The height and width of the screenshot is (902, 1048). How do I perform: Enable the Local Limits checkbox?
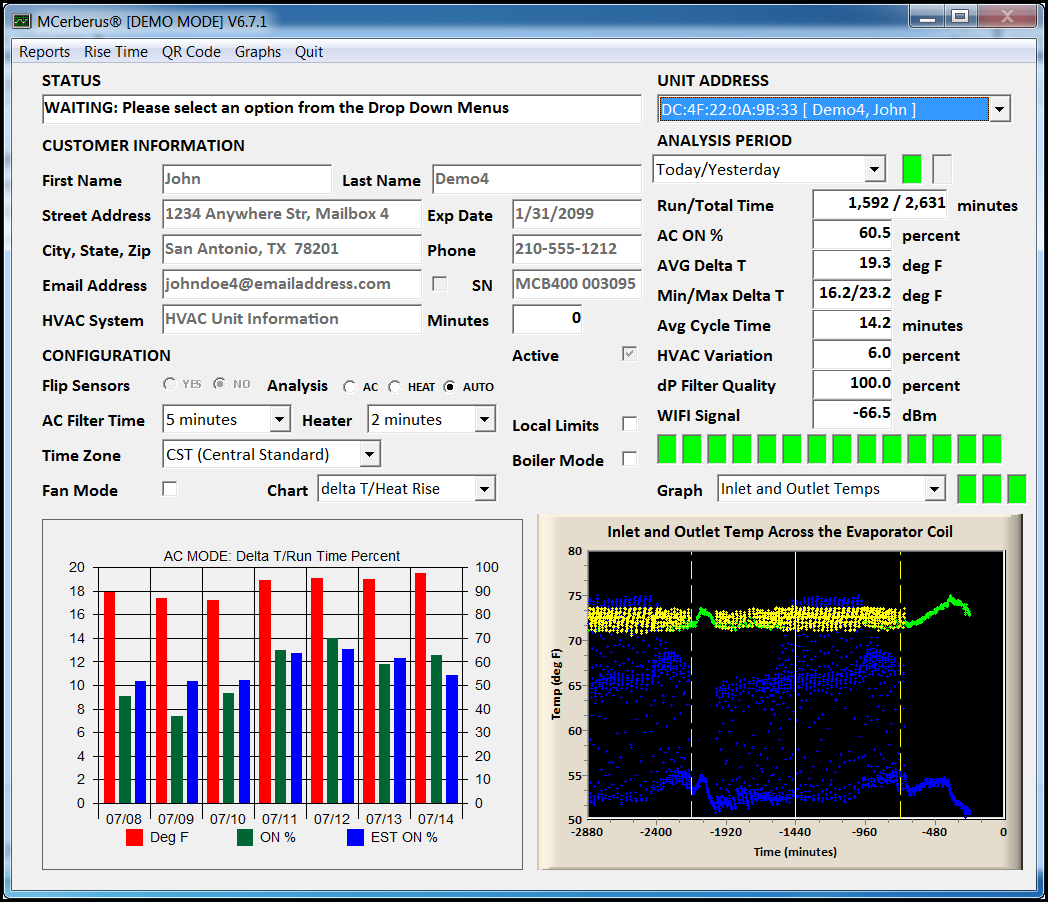(629, 424)
